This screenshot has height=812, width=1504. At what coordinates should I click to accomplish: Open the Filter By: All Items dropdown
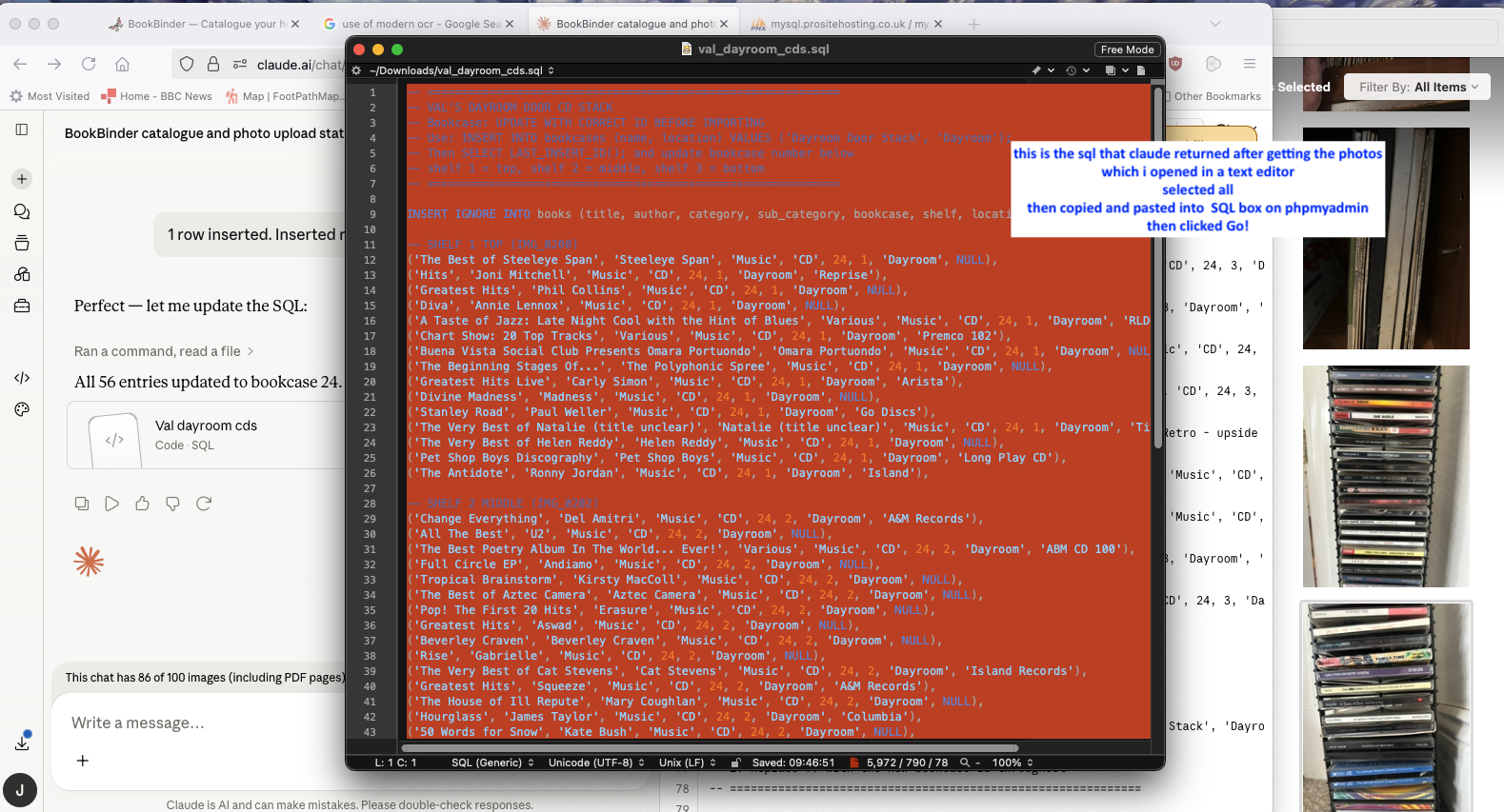point(1418,87)
